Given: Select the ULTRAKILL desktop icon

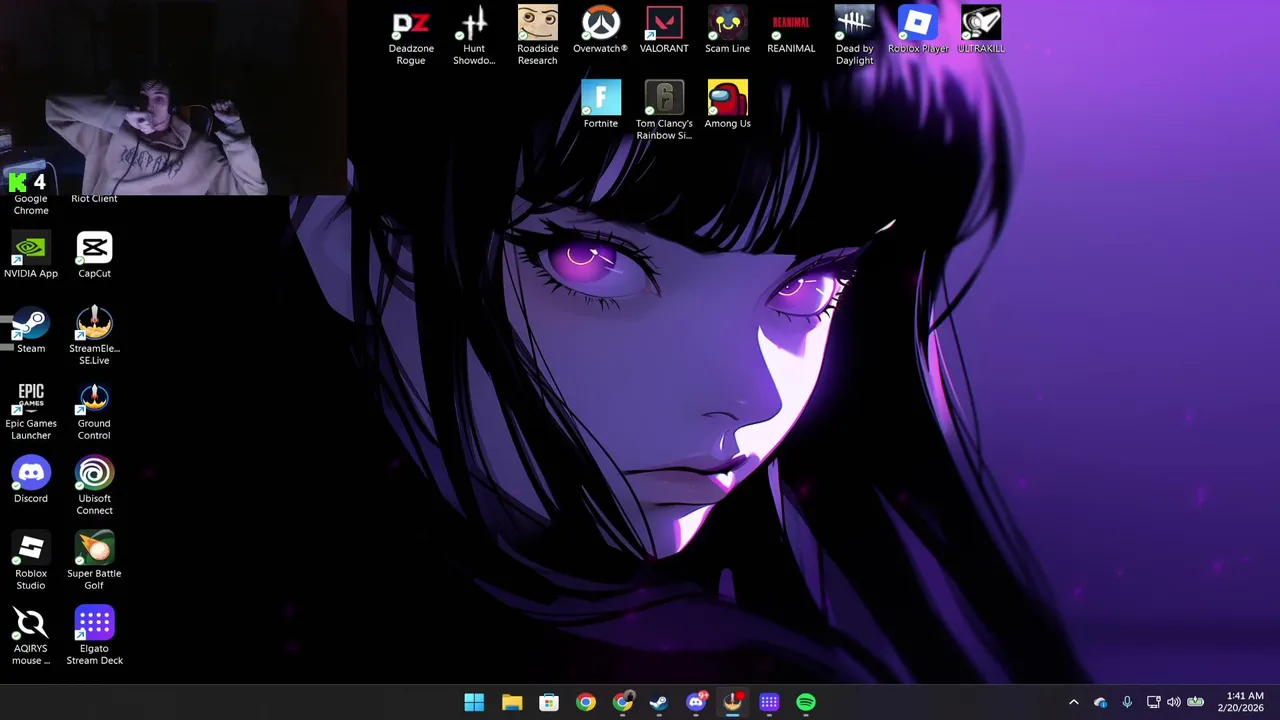Looking at the screenshot, I should (981, 30).
